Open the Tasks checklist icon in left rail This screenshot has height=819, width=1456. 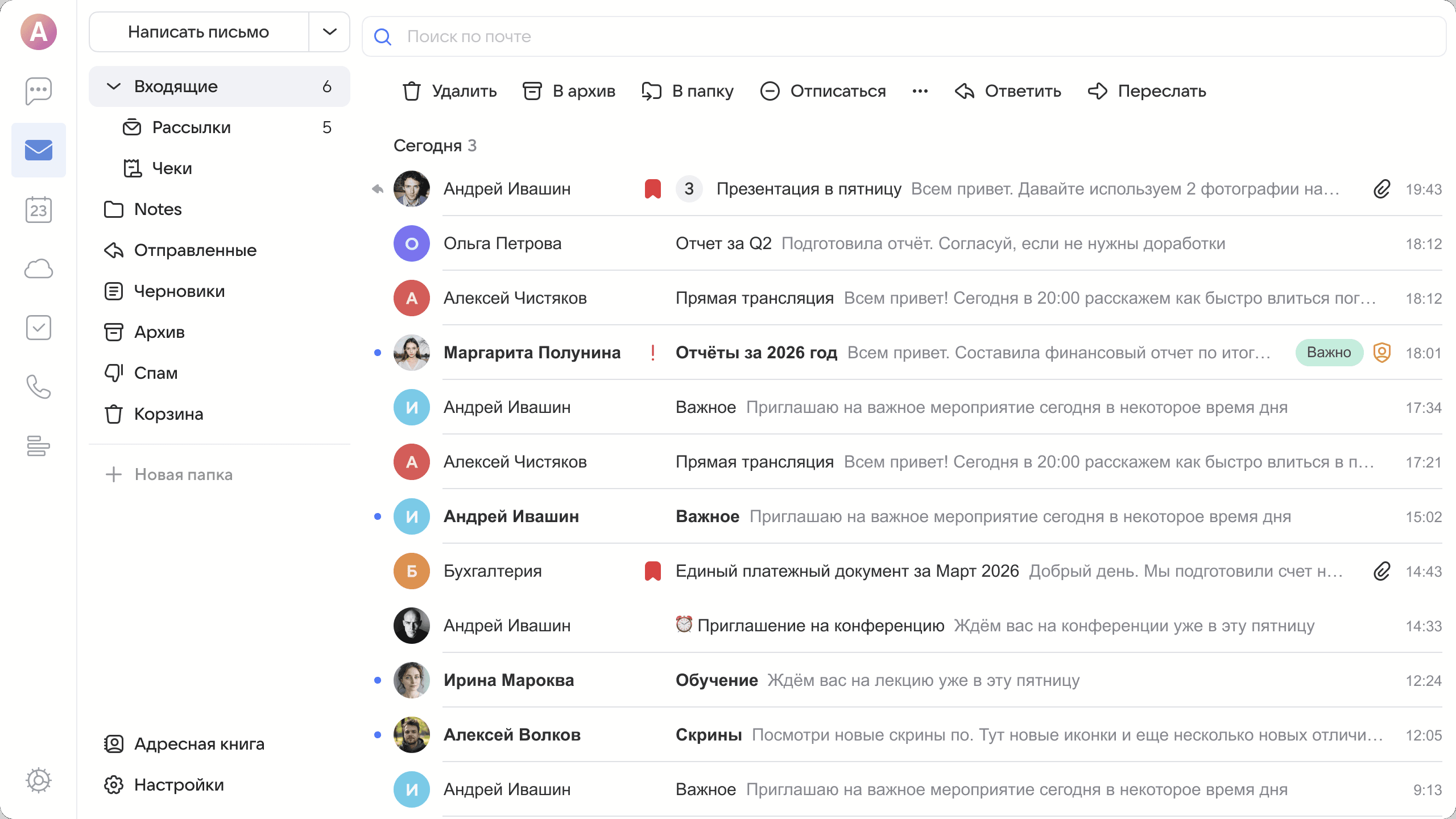click(x=38, y=328)
